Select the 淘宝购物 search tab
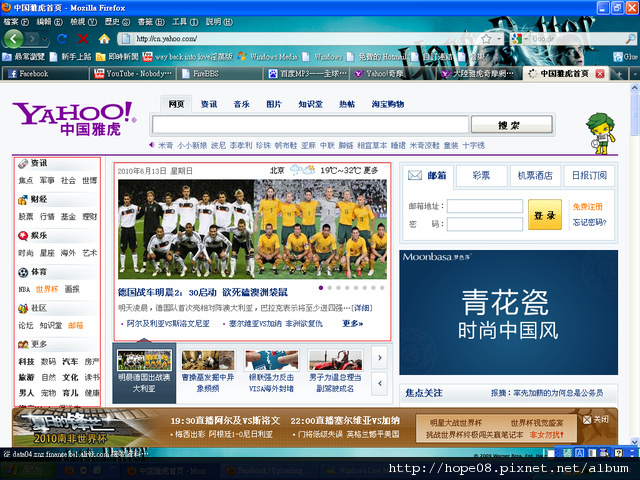This screenshot has width=640, height=480. tap(387, 104)
